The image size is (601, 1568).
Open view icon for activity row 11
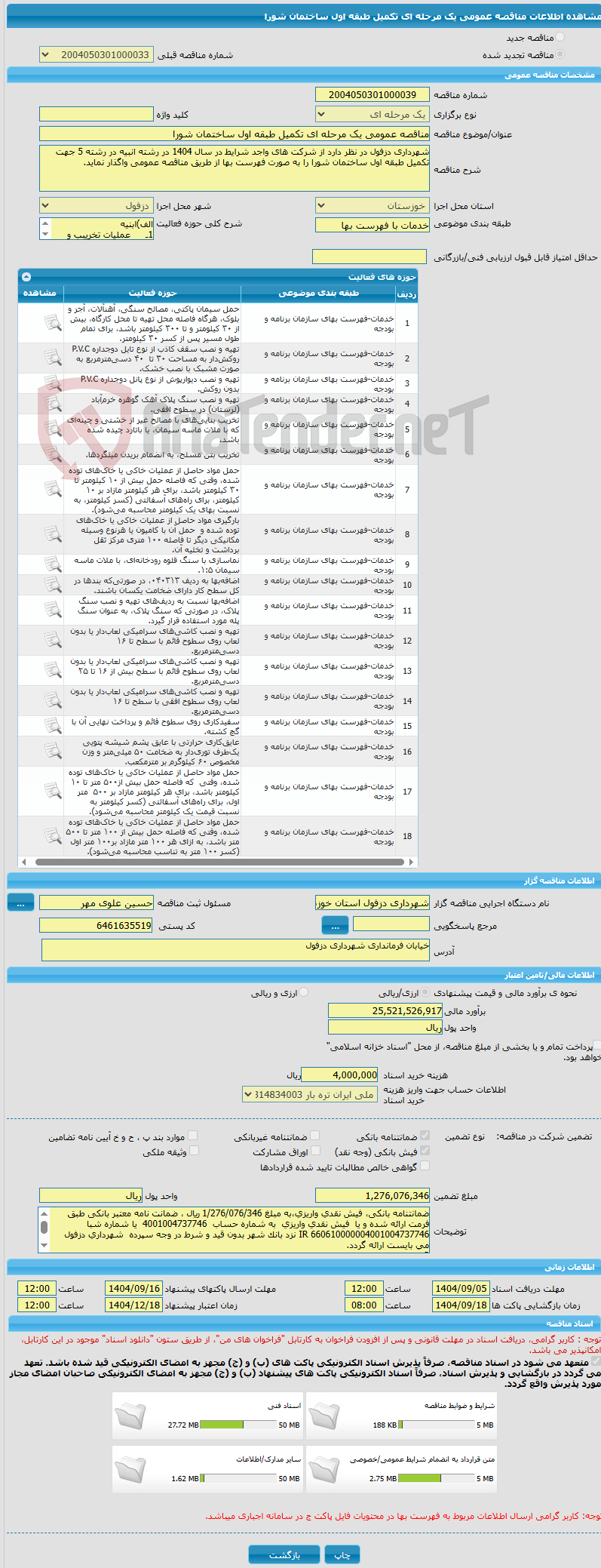pyautogui.click(x=52, y=610)
